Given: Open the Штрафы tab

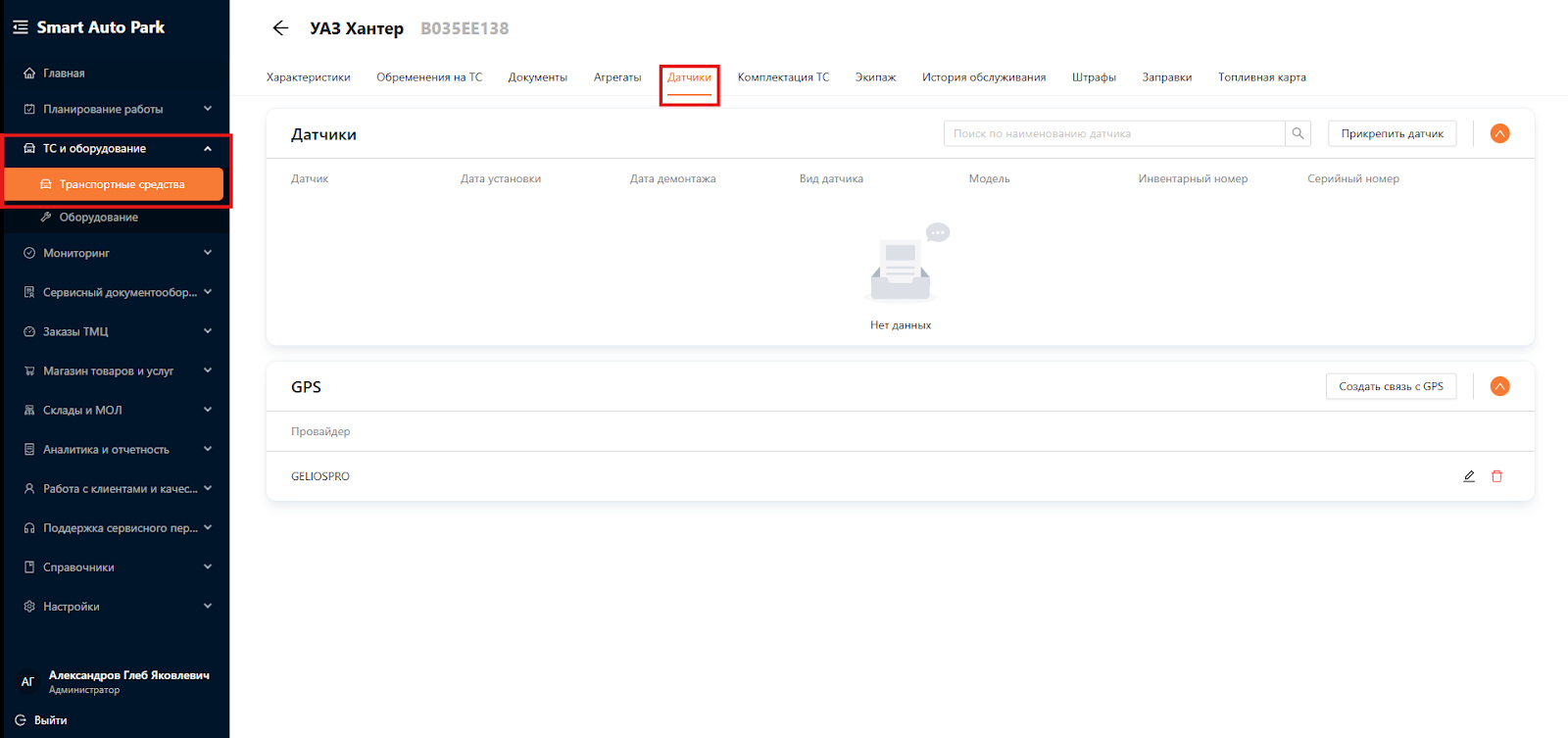Looking at the screenshot, I should pos(1094,77).
